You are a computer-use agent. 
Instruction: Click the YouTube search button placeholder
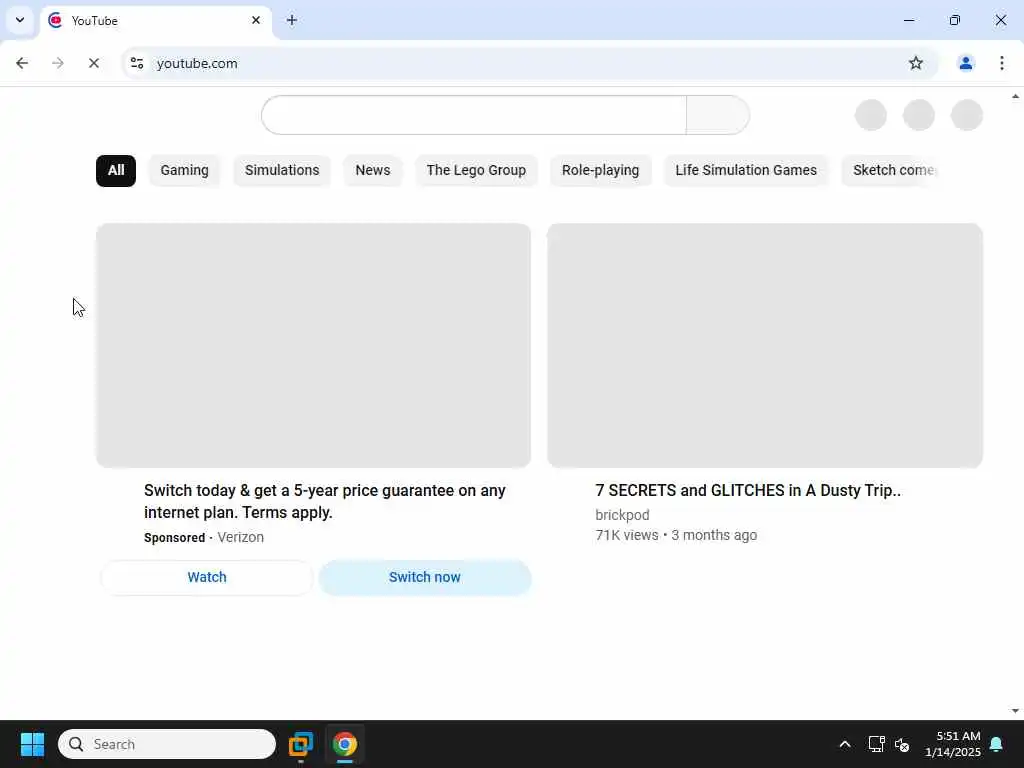coord(718,115)
